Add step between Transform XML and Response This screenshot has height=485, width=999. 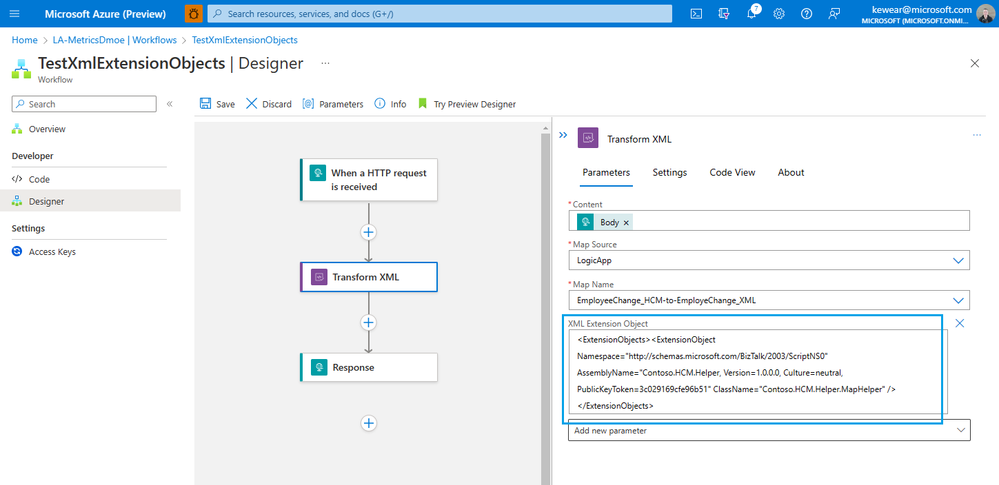coord(368,322)
